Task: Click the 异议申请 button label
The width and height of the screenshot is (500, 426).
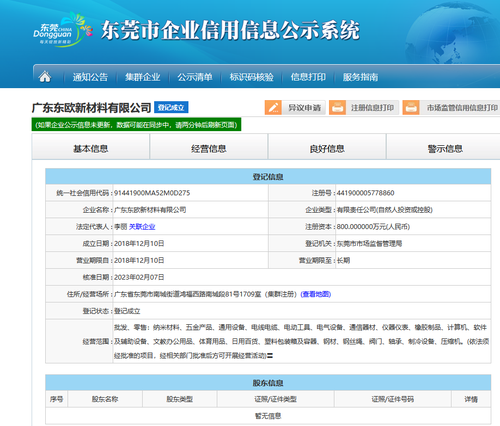Action: [304, 108]
